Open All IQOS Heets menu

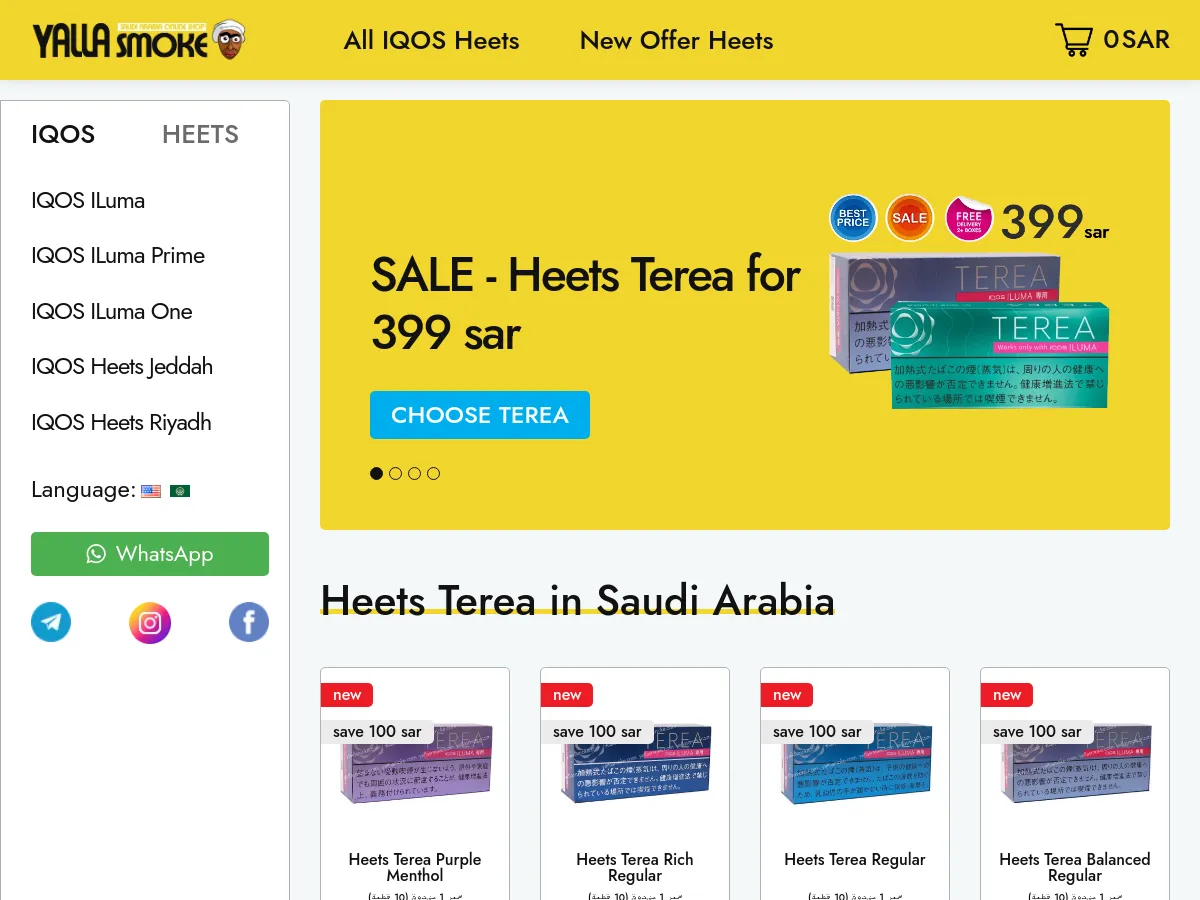tap(431, 41)
